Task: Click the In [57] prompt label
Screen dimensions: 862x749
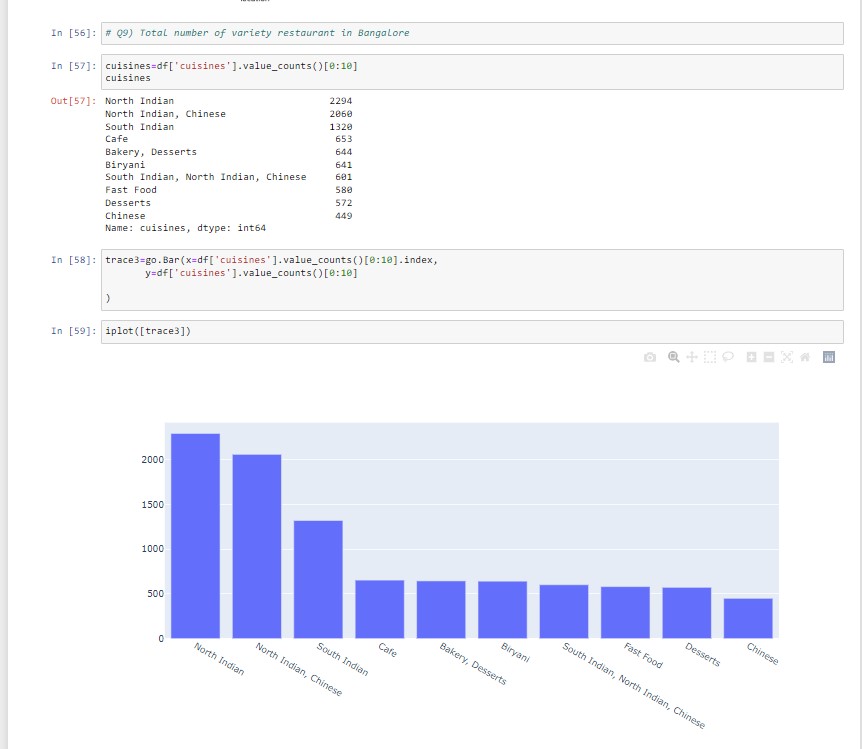Action: 74,66
